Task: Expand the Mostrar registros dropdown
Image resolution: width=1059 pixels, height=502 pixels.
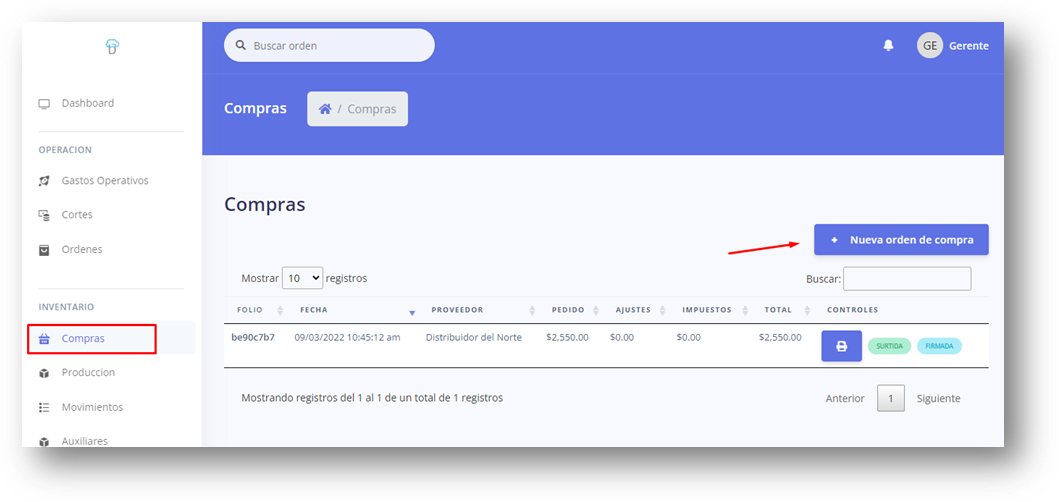Action: pos(302,278)
